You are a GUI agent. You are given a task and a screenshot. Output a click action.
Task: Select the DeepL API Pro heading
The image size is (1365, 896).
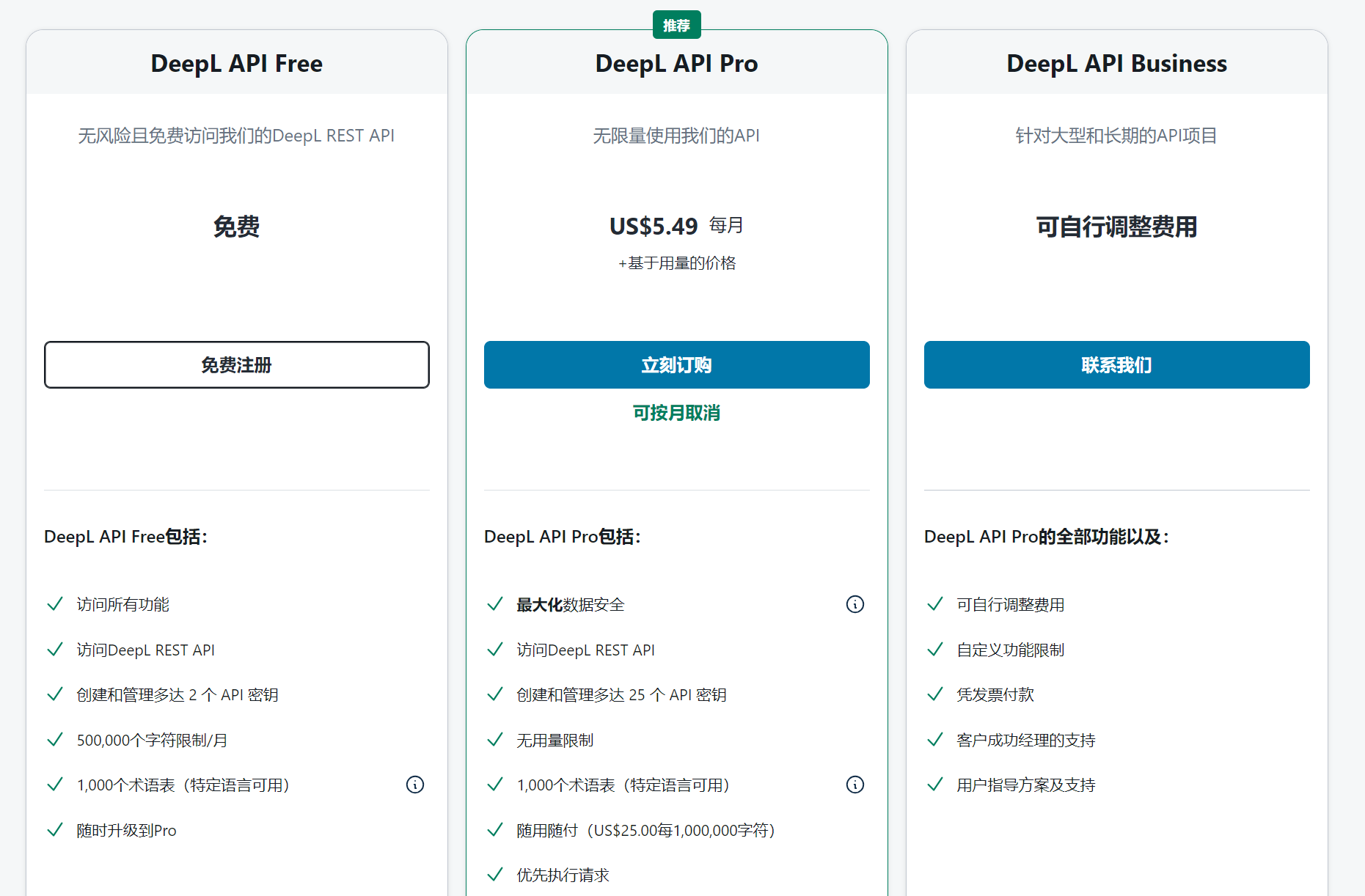tap(677, 64)
